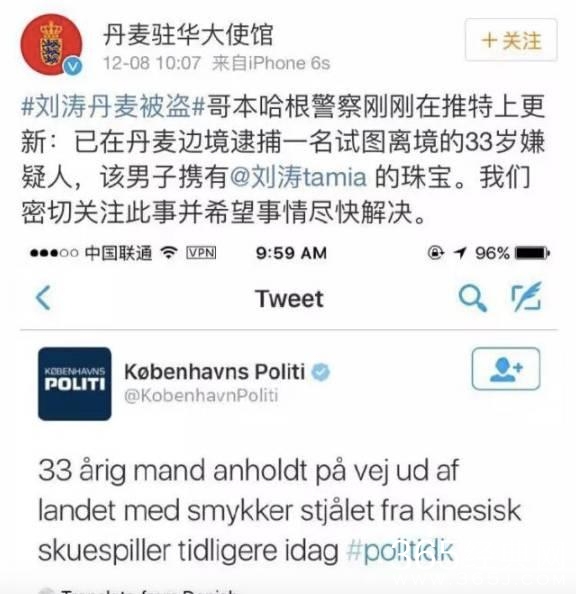This screenshot has width=576, height=594.
Task: Click the Københavns Politi display name
Action: click(214, 371)
